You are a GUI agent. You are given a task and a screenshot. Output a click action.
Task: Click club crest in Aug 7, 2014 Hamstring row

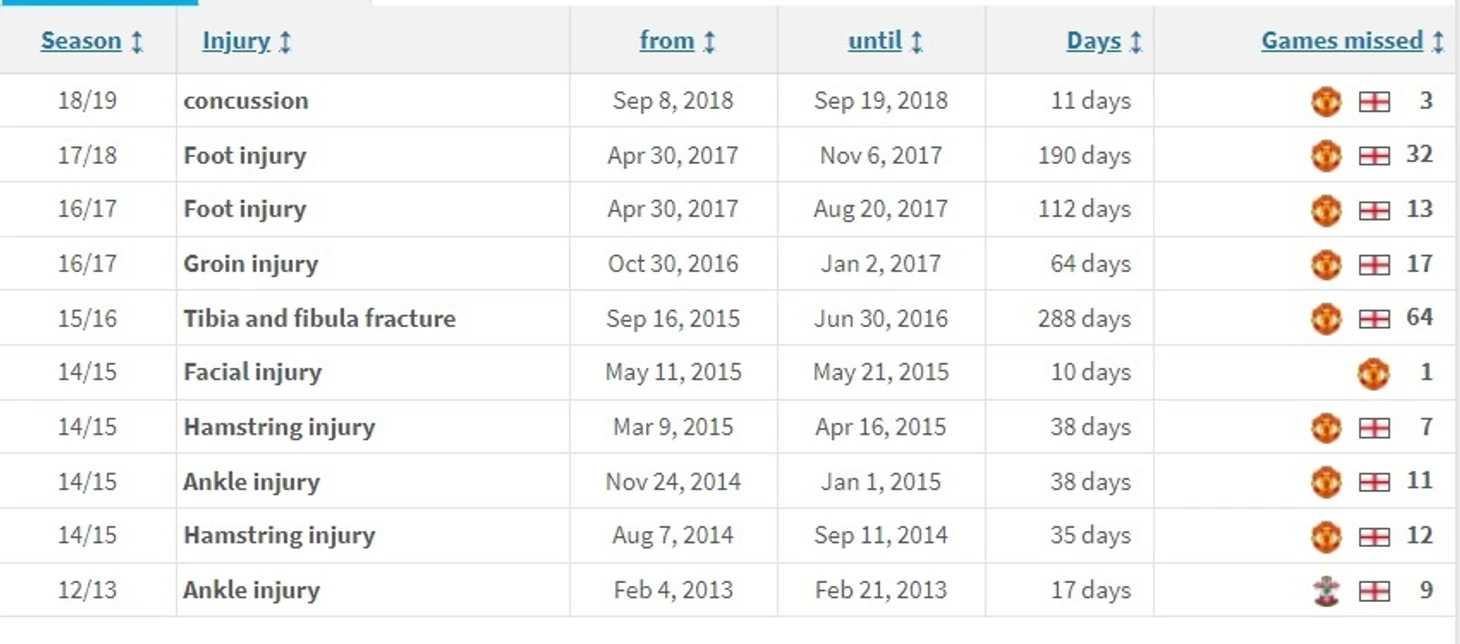tap(1326, 537)
